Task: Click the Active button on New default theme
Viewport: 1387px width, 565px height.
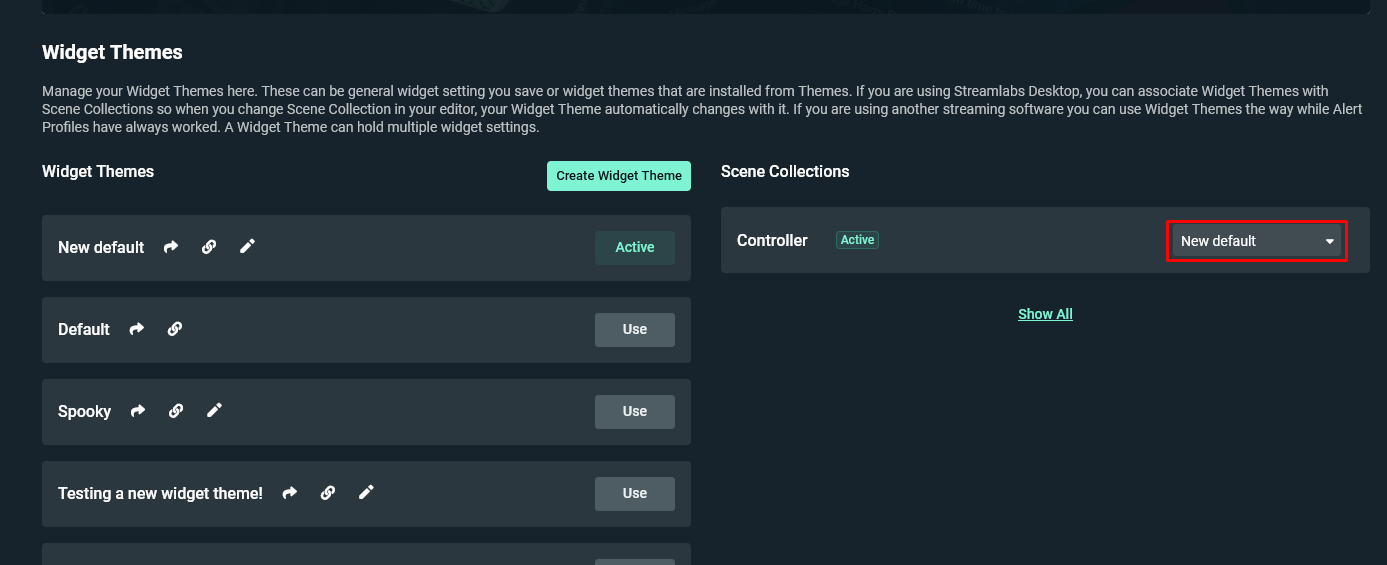Action: coord(635,248)
